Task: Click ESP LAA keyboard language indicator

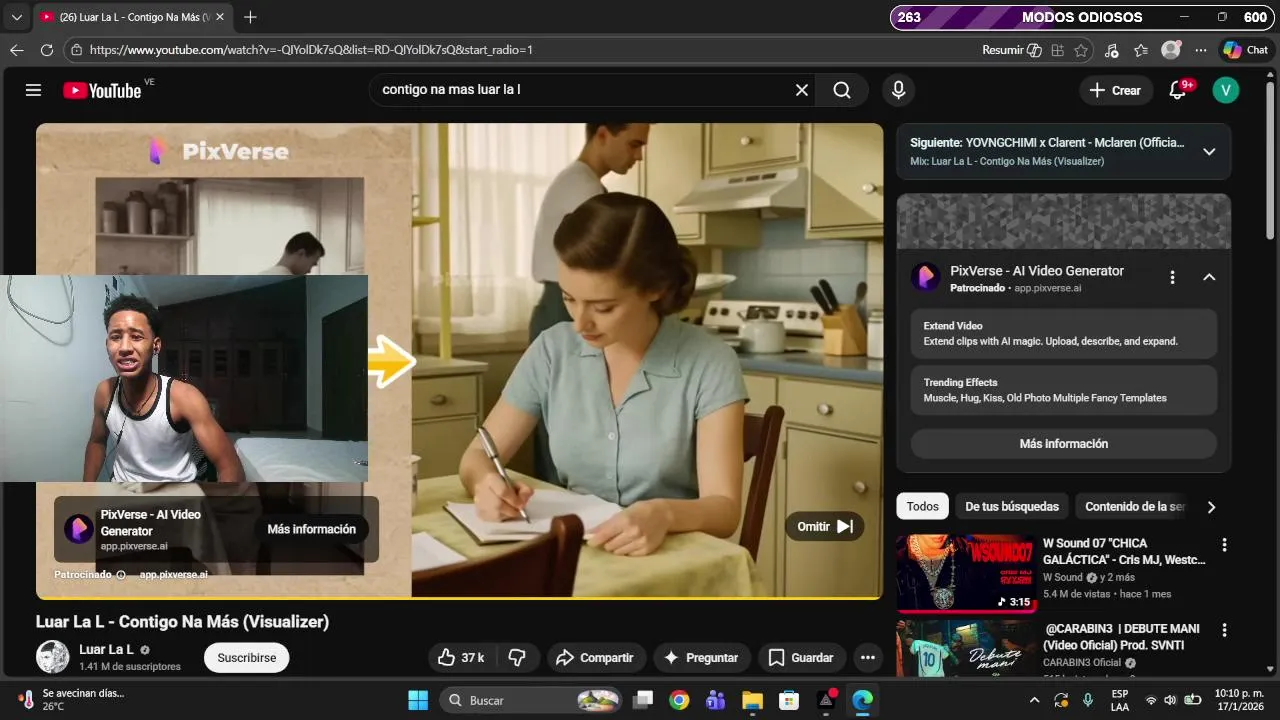Action: pos(1120,700)
